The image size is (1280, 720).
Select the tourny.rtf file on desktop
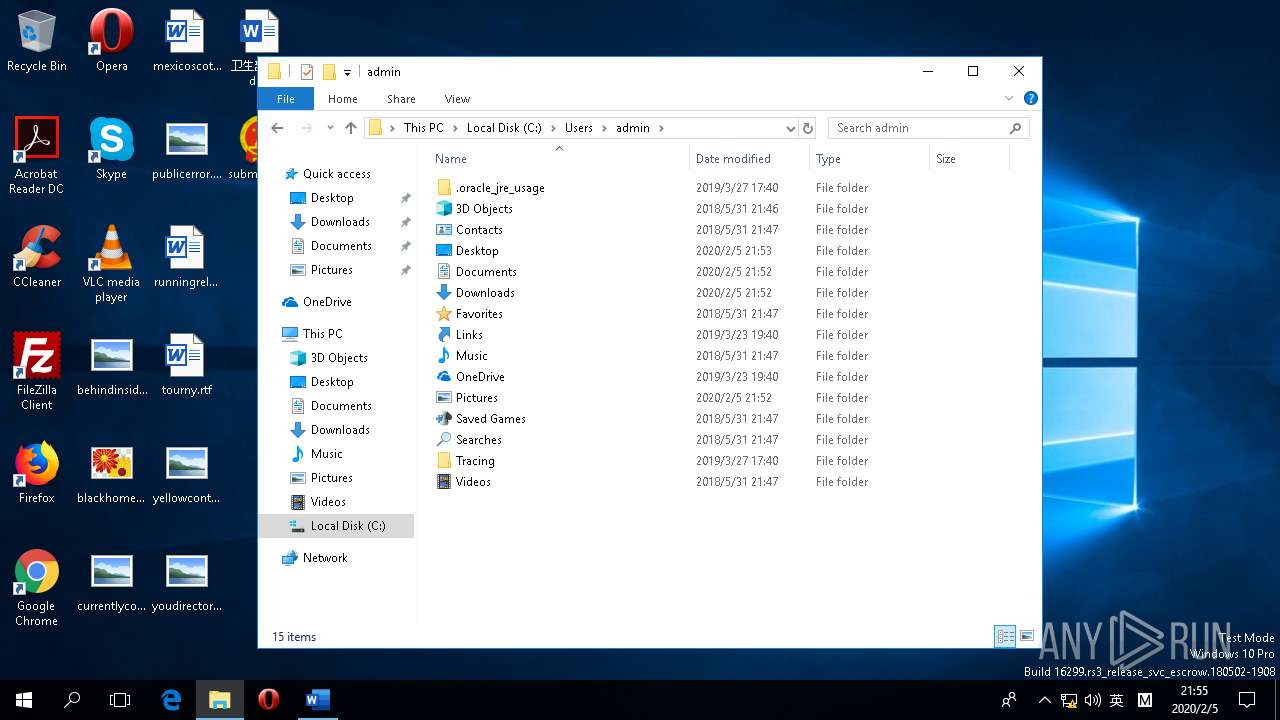point(187,366)
